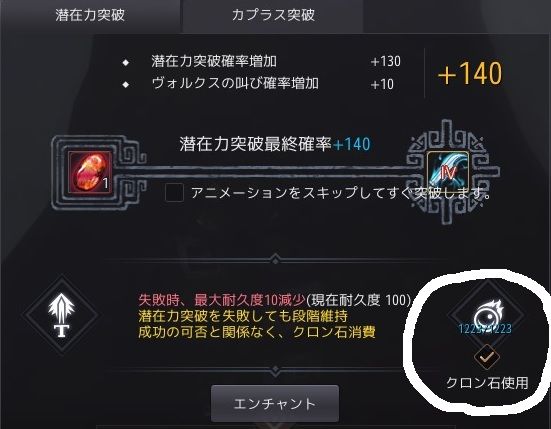This screenshot has width=551, height=429.
Task: Click the IV-grade target equipment slot
Action: point(448,172)
